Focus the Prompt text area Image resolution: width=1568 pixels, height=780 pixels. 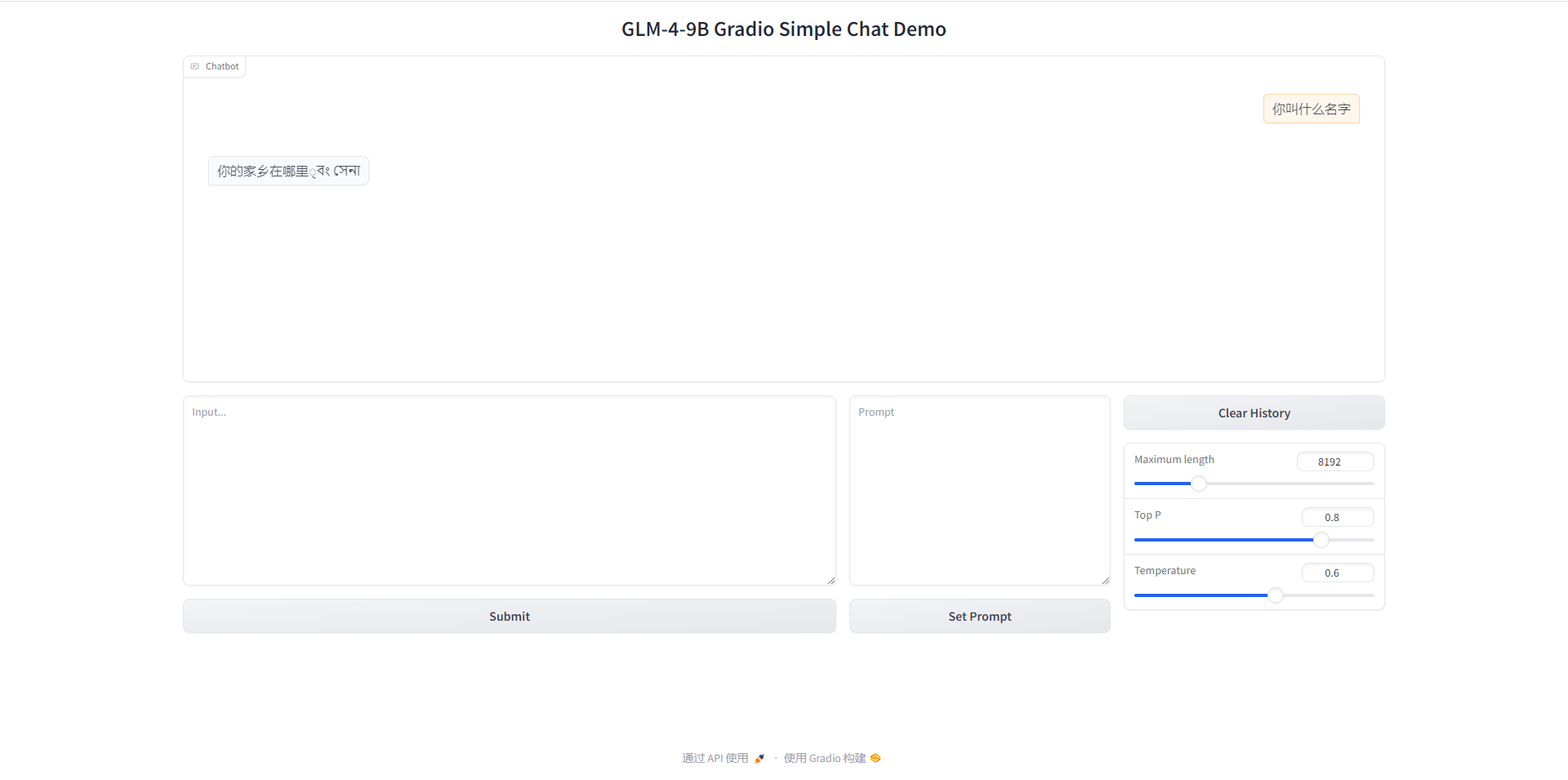pos(980,491)
